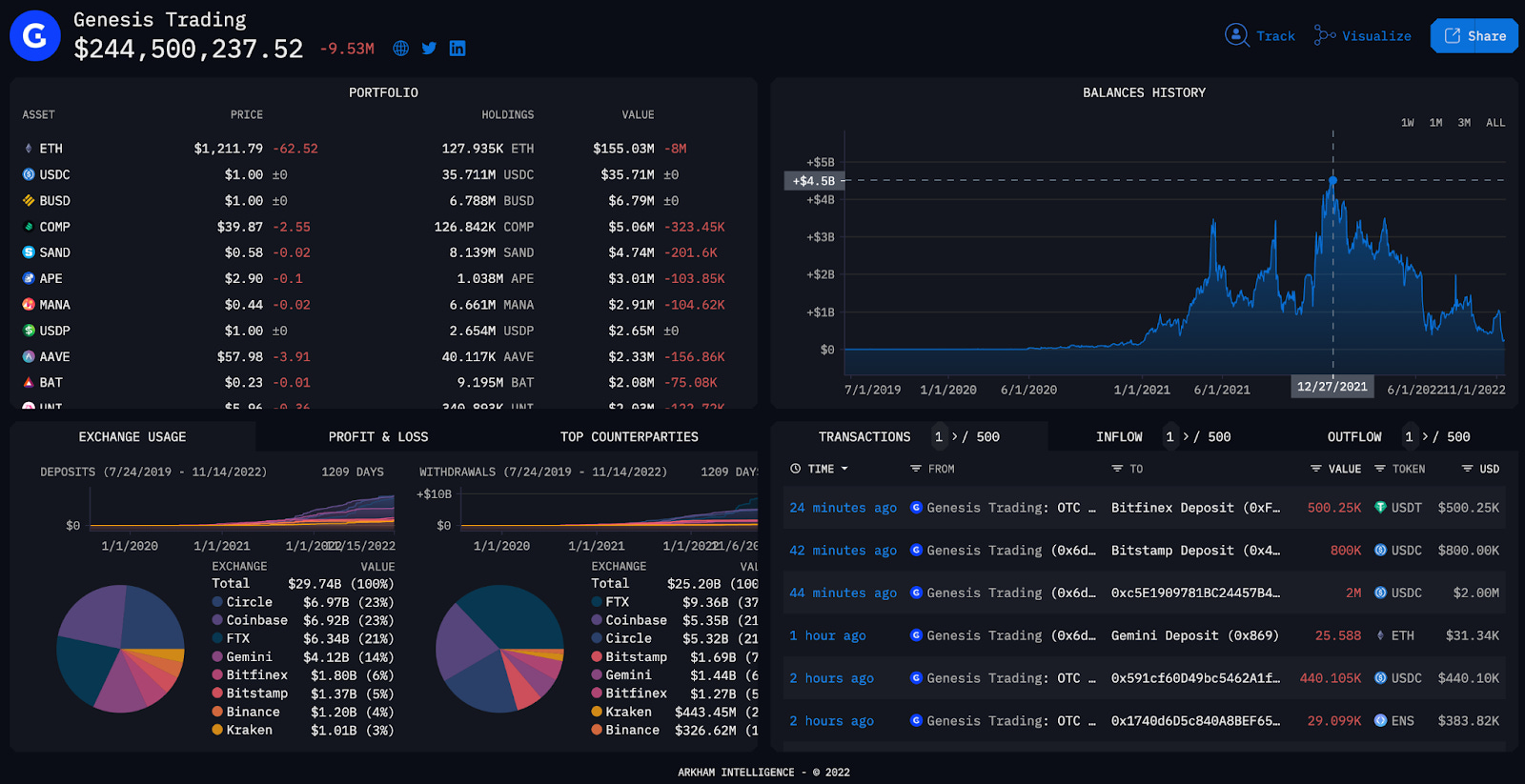Click the 0x1740d6D5c840A8BEF65 address

[x=1195, y=720]
